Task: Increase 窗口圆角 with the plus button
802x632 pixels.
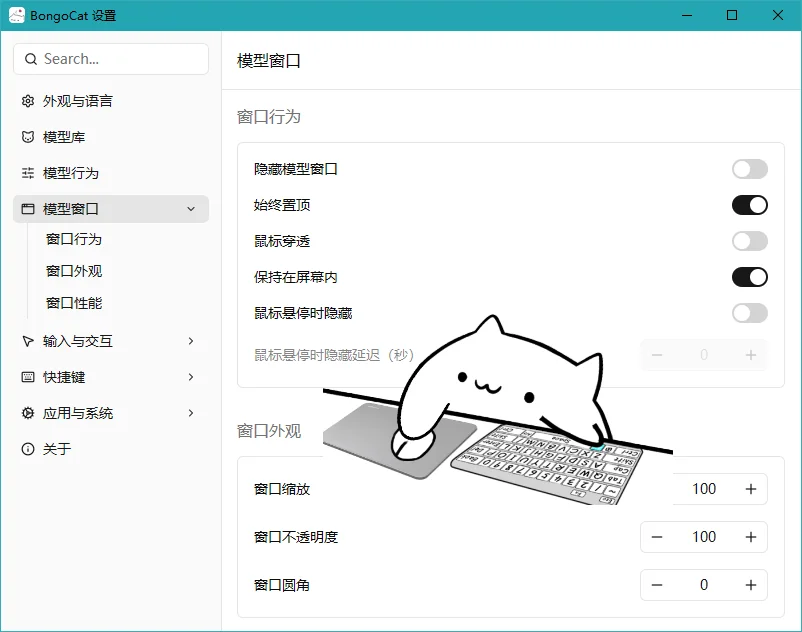Action: pyautogui.click(x=750, y=585)
